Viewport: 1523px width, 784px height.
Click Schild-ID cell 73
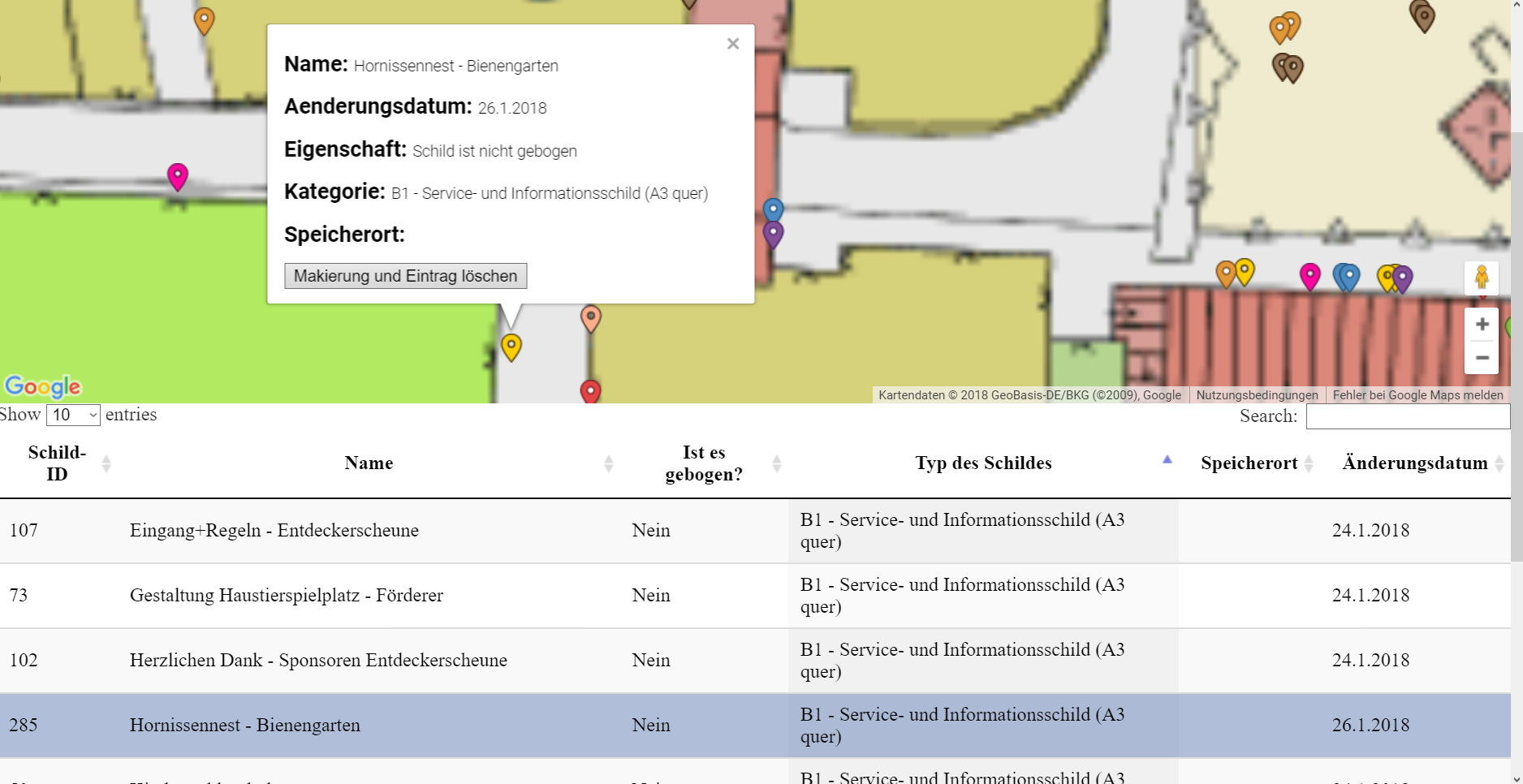(19, 596)
